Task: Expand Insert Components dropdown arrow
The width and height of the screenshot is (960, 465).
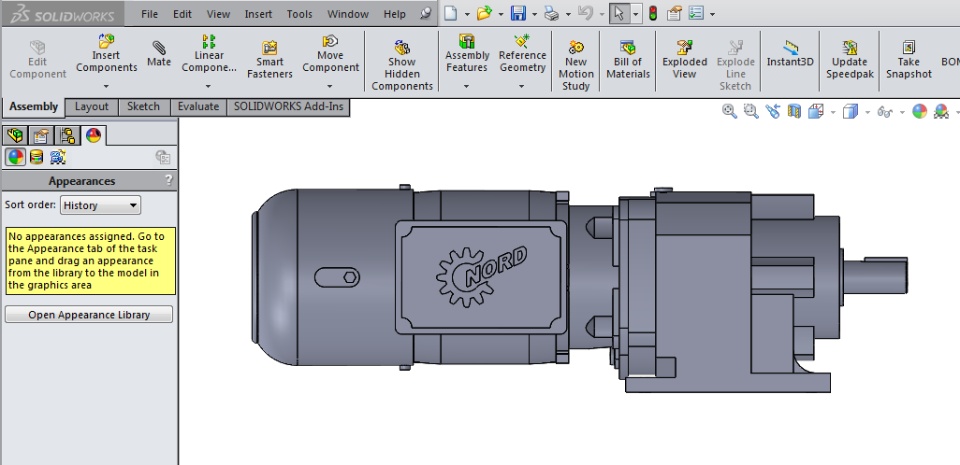Action: (106, 87)
